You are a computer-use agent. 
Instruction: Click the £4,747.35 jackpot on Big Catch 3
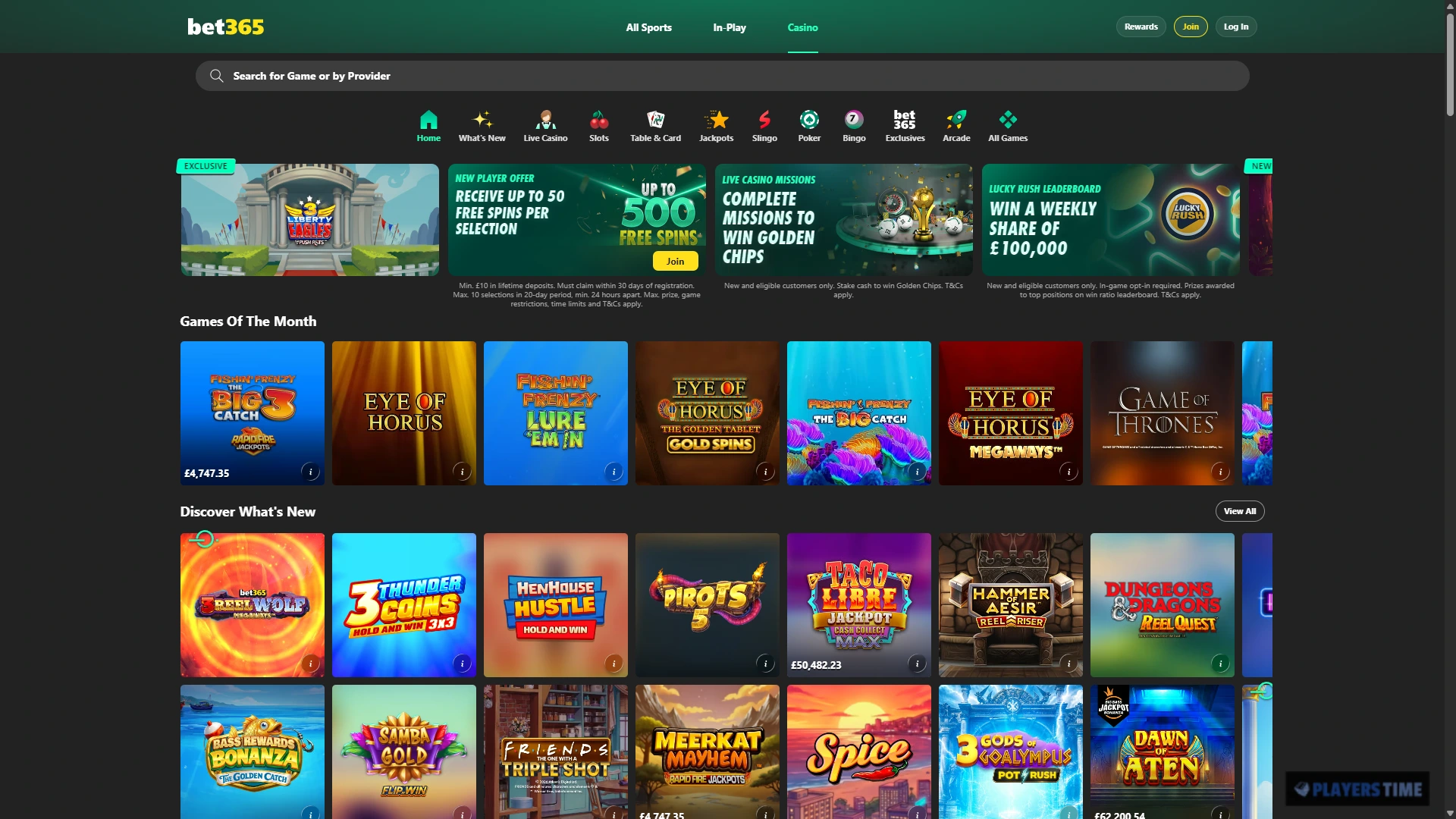(206, 473)
